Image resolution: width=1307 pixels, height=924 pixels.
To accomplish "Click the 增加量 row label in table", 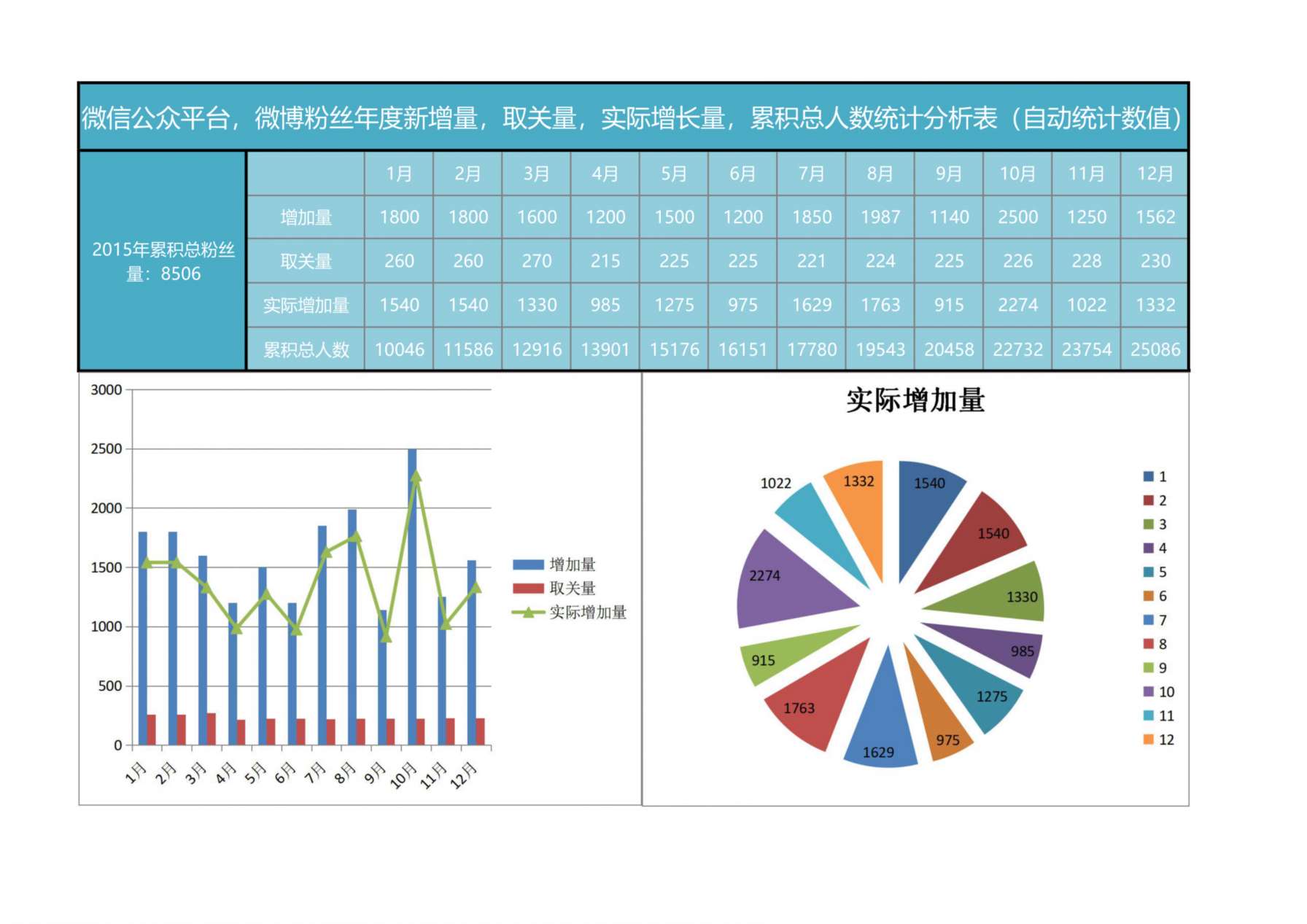I will coord(306,217).
